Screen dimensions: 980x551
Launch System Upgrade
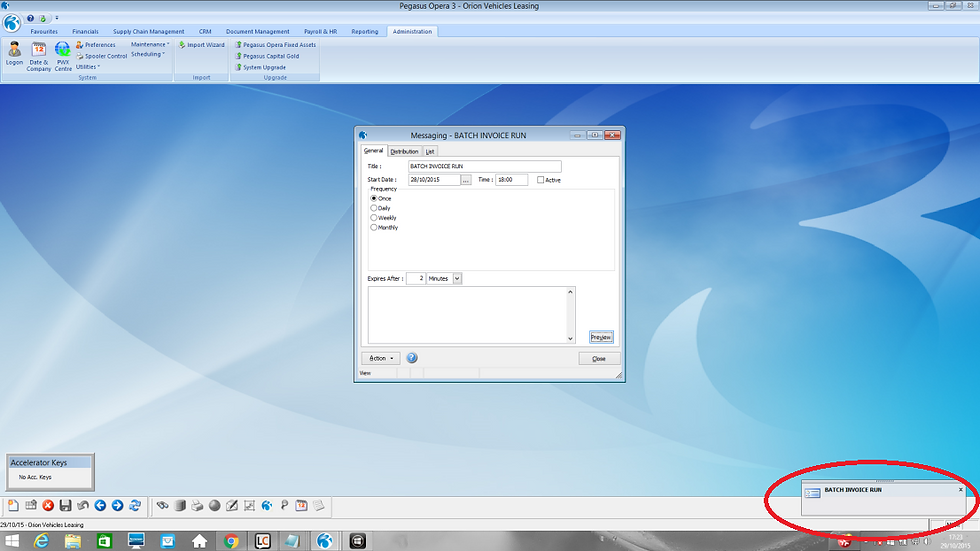point(260,67)
